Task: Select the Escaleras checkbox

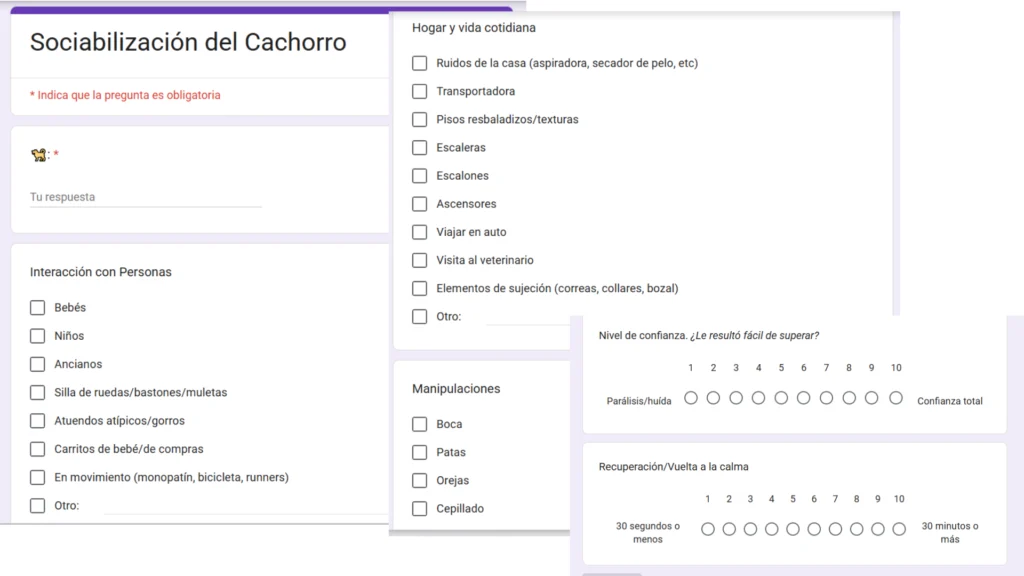Action: pyautogui.click(x=420, y=147)
